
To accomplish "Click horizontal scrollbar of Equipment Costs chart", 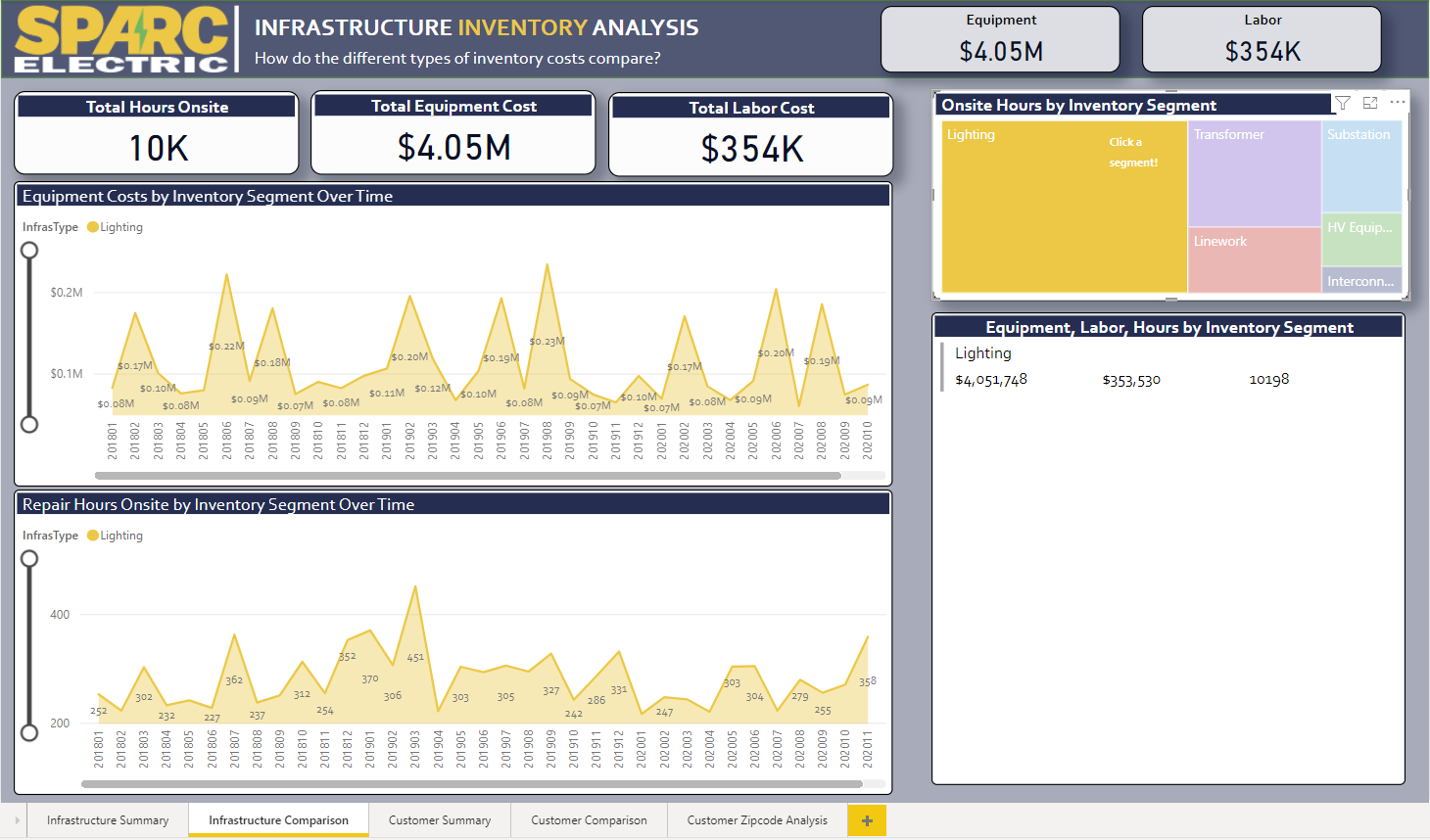I will coord(467,476).
